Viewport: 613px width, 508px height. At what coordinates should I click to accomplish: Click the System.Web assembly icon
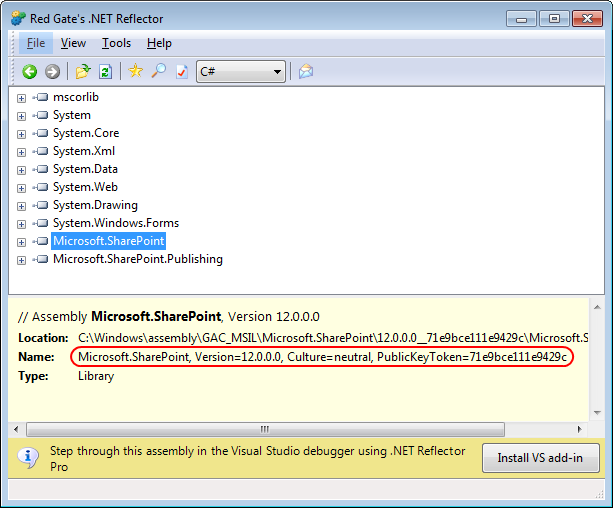click(40, 187)
